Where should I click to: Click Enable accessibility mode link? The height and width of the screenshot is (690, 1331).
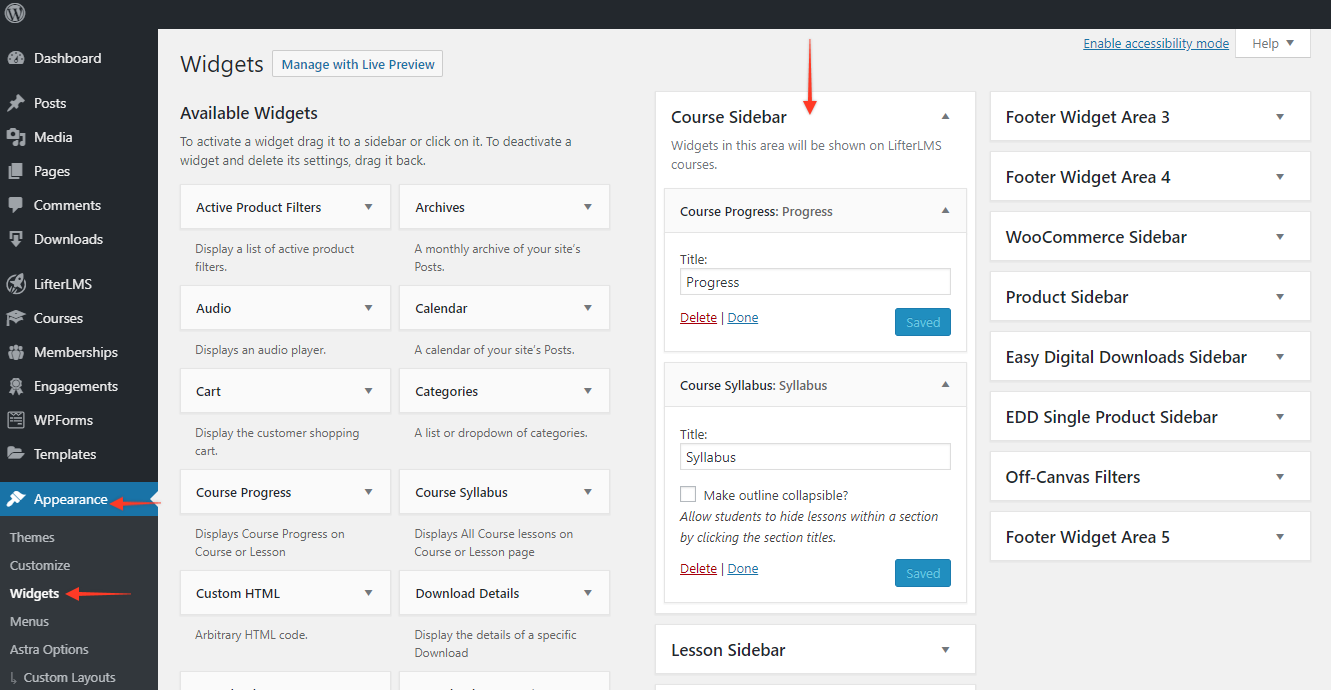1155,43
